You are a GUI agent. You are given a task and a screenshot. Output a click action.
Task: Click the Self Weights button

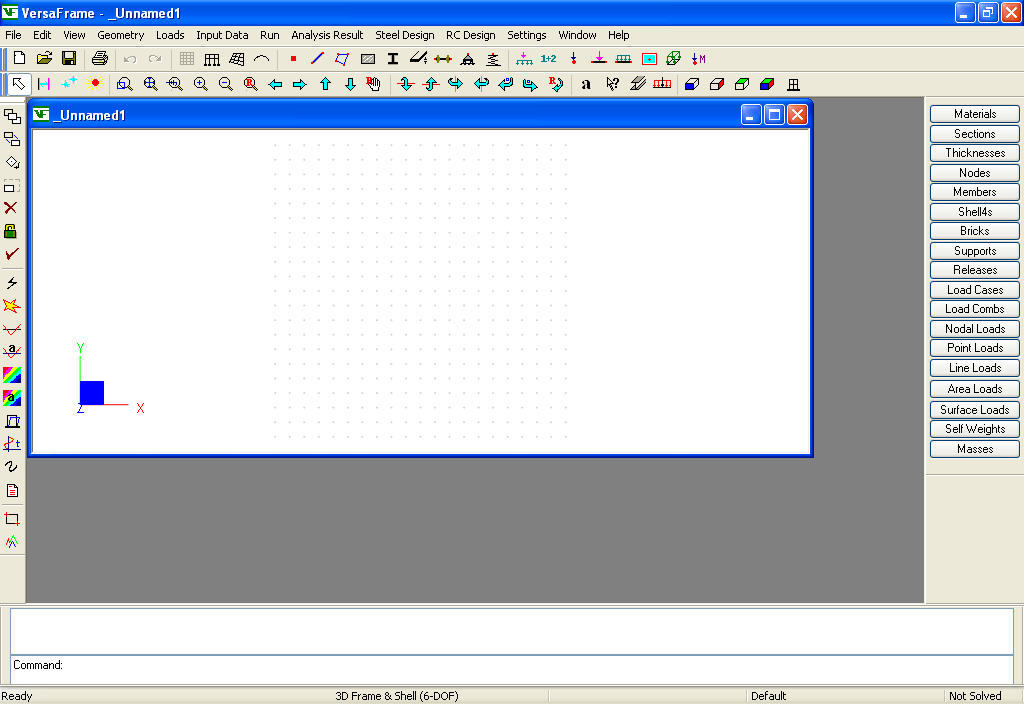click(974, 429)
